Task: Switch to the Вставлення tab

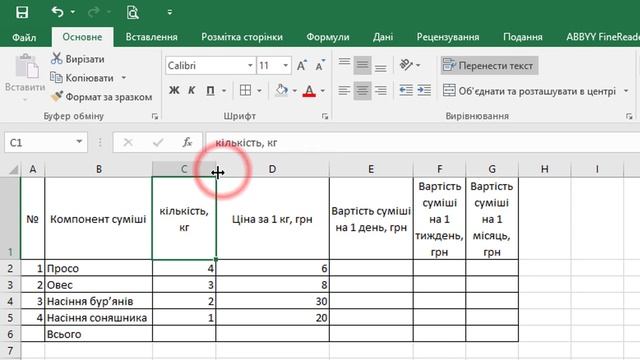Action: (151, 37)
